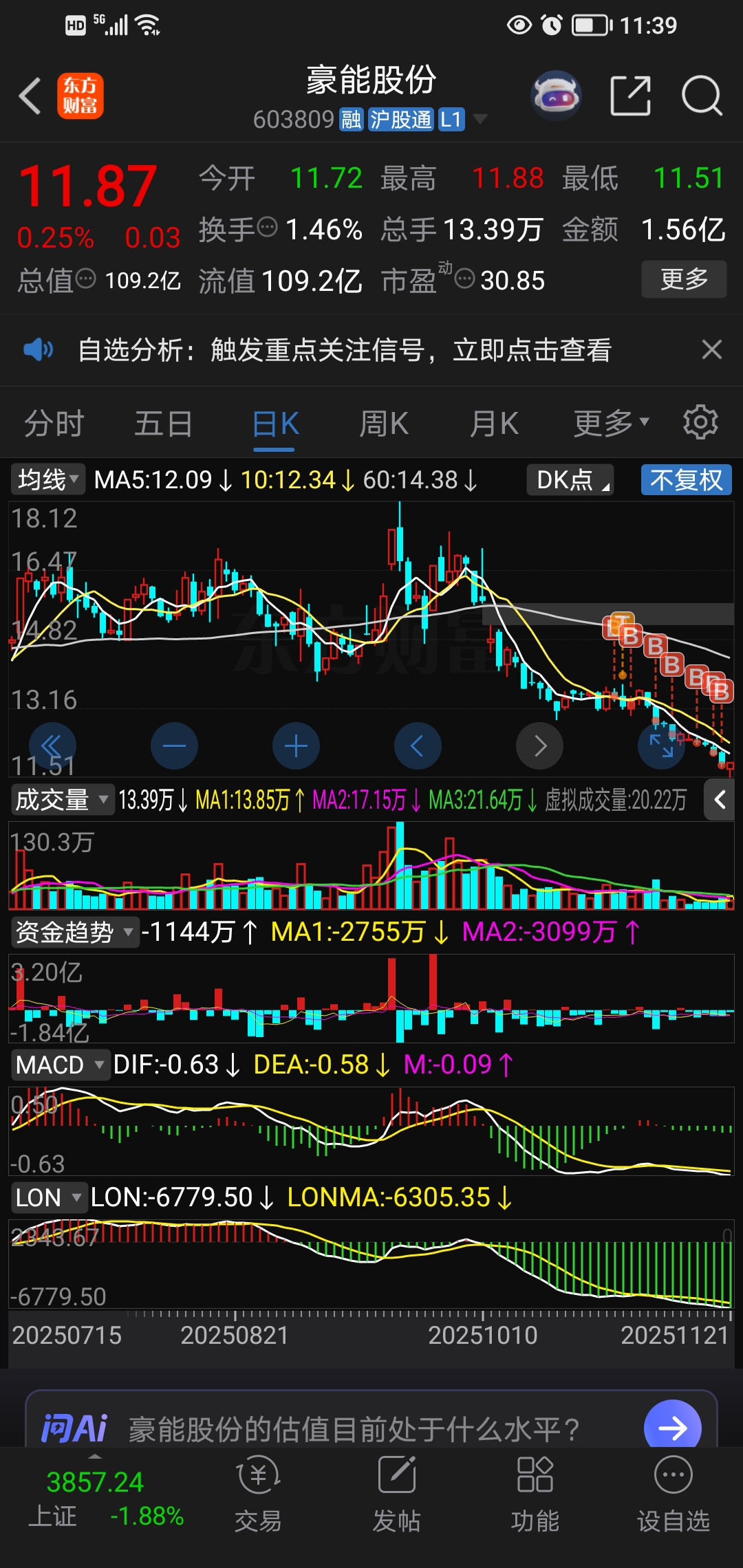Zoom in the K-line chart
This screenshot has height=1568, width=743.
(x=296, y=745)
